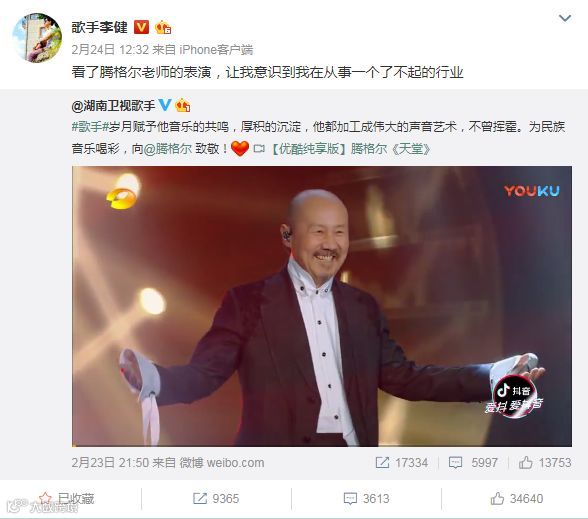
Task: Open the 【优酷纯享版】腾格尔《天堂》 video link
Action: point(350,149)
